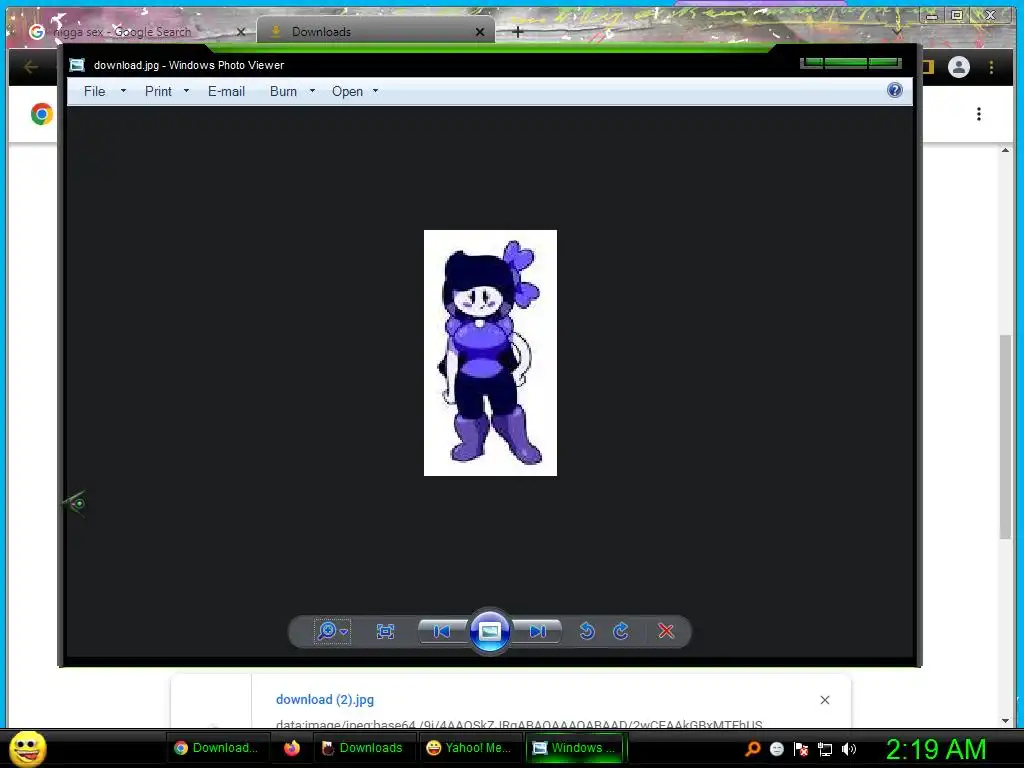Go to the previous photo
The width and height of the screenshot is (1024, 768).
pyautogui.click(x=442, y=632)
